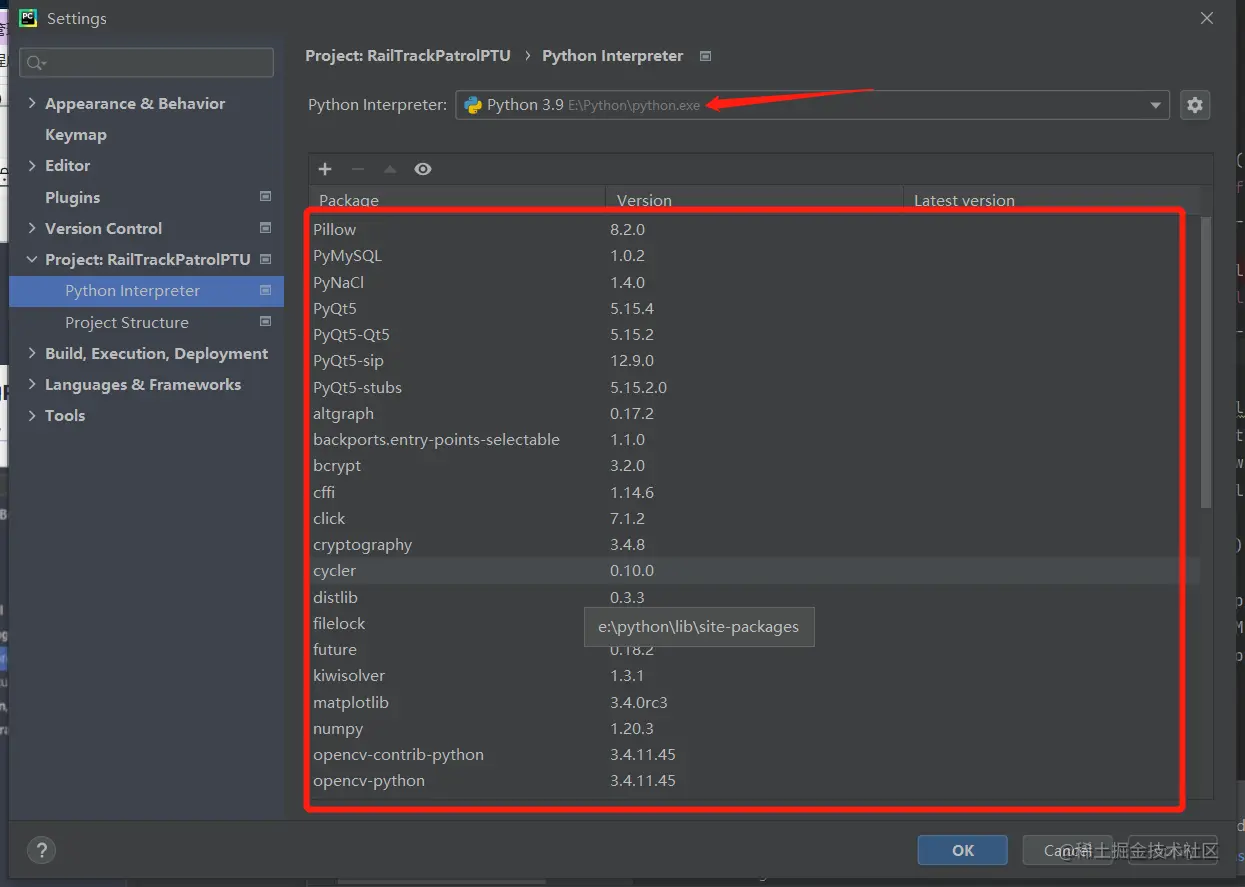Open the Python Interpreter dropdown arrow

[1156, 105]
